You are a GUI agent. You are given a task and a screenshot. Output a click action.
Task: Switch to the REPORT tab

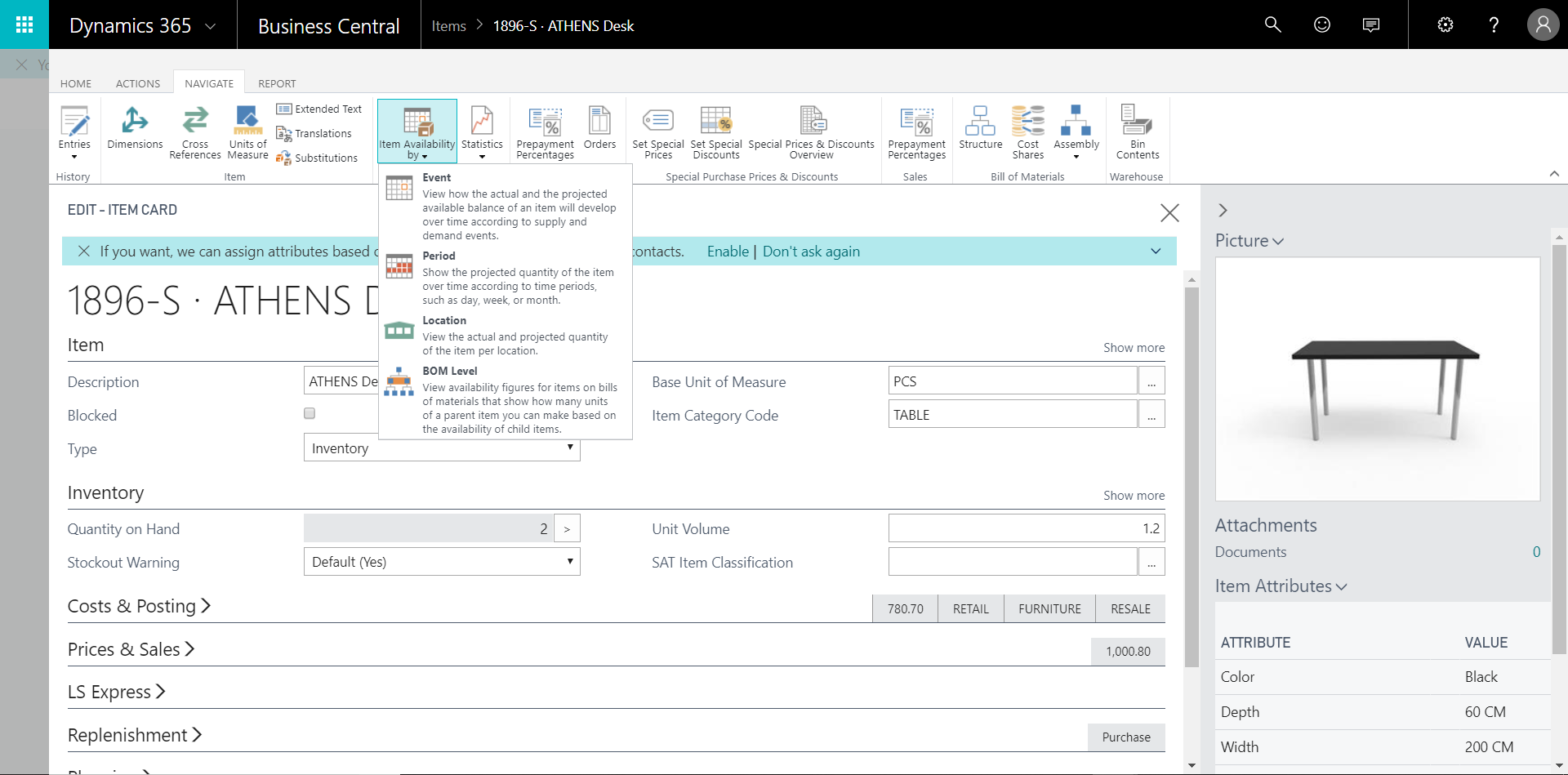pyautogui.click(x=277, y=83)
